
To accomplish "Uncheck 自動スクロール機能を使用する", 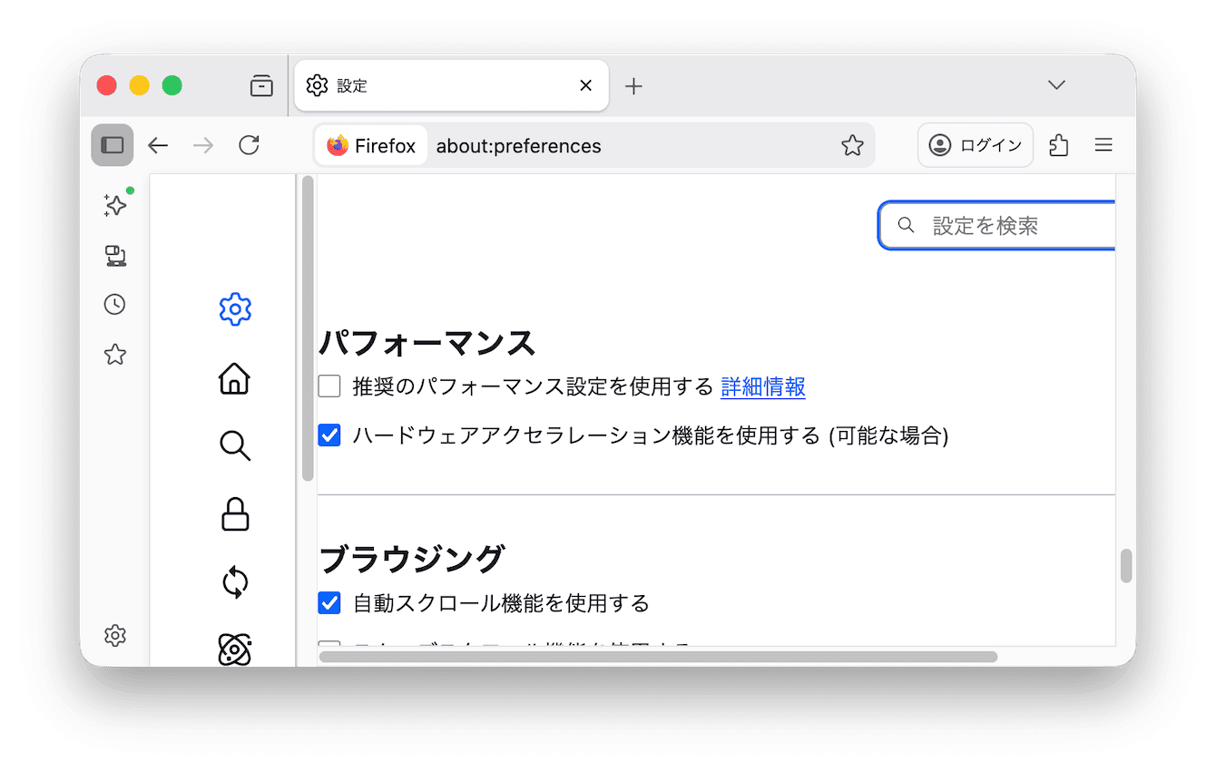I will 329,602.
